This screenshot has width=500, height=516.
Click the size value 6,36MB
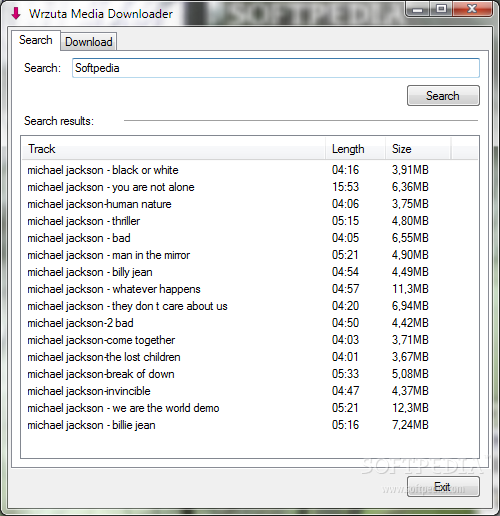coord(410,187)
